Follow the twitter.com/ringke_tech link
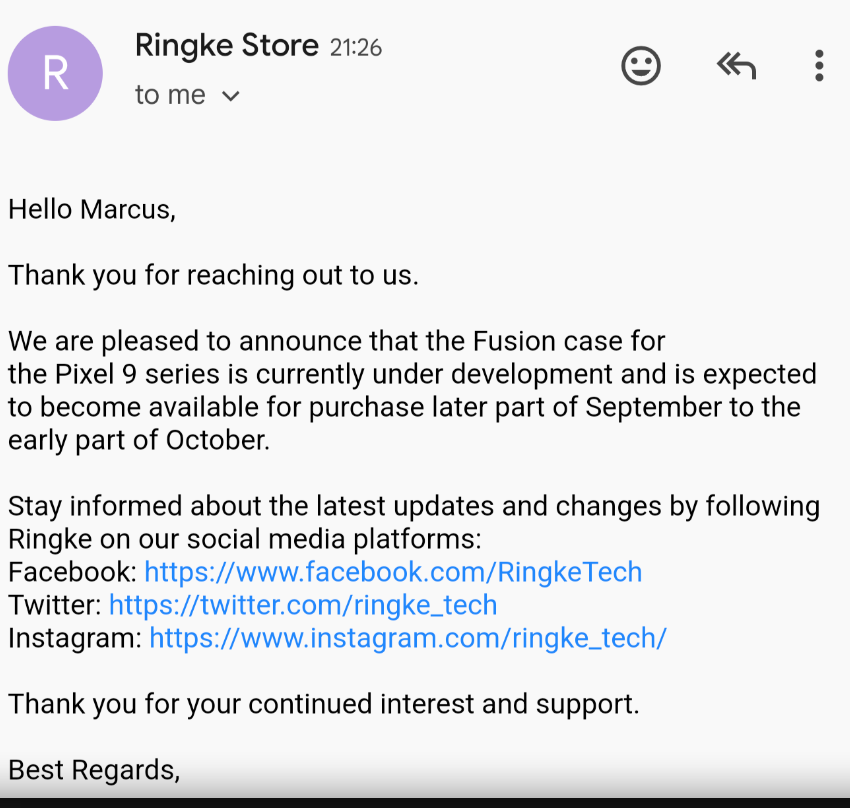 point(303,605)
